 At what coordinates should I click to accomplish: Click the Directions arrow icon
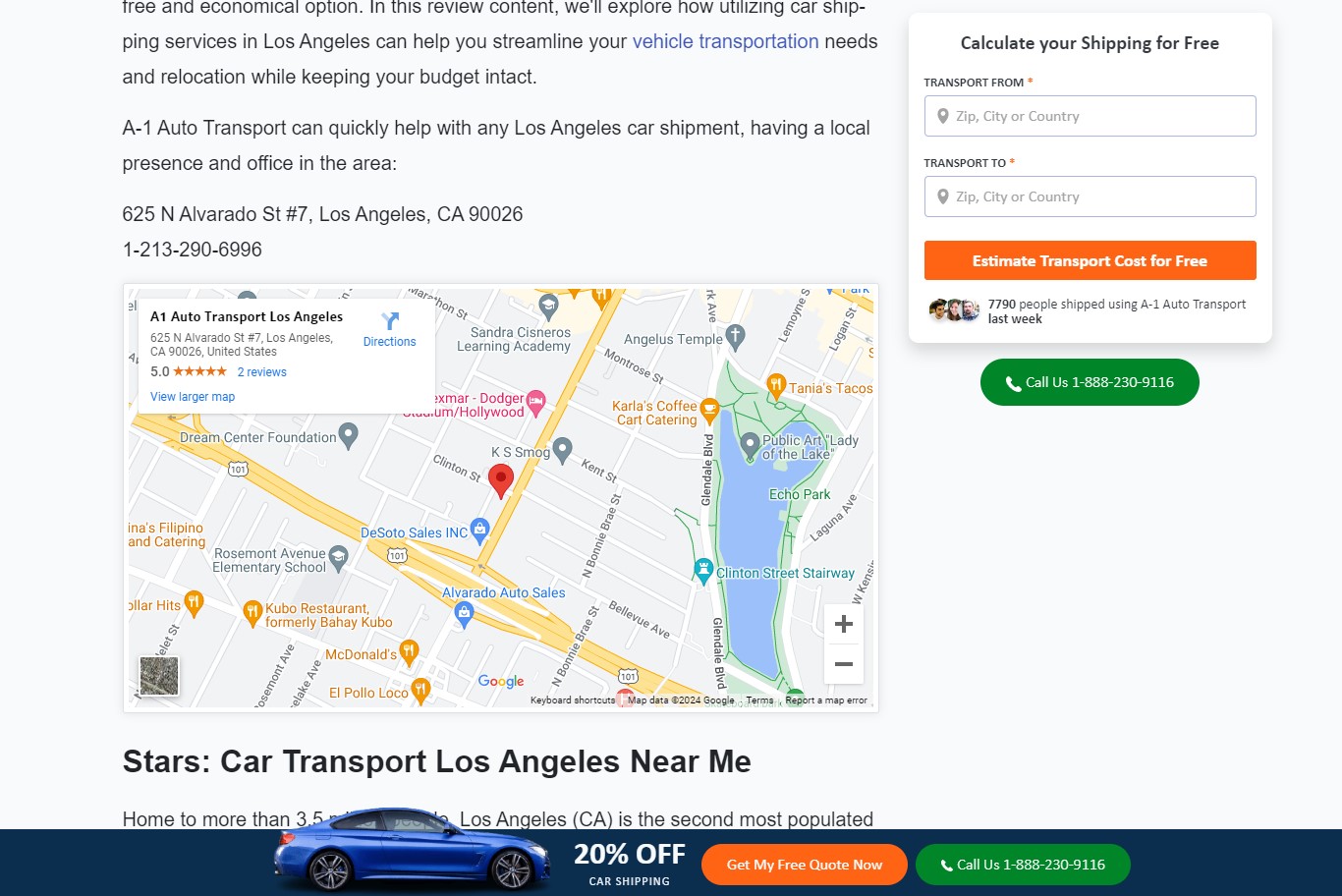point(390,320)
